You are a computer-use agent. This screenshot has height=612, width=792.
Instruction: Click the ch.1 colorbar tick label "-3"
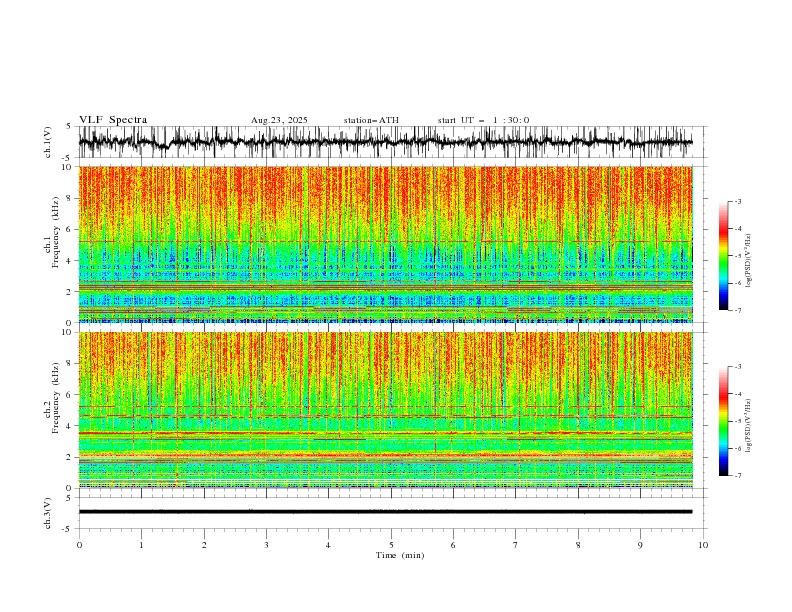coord(737,201)
